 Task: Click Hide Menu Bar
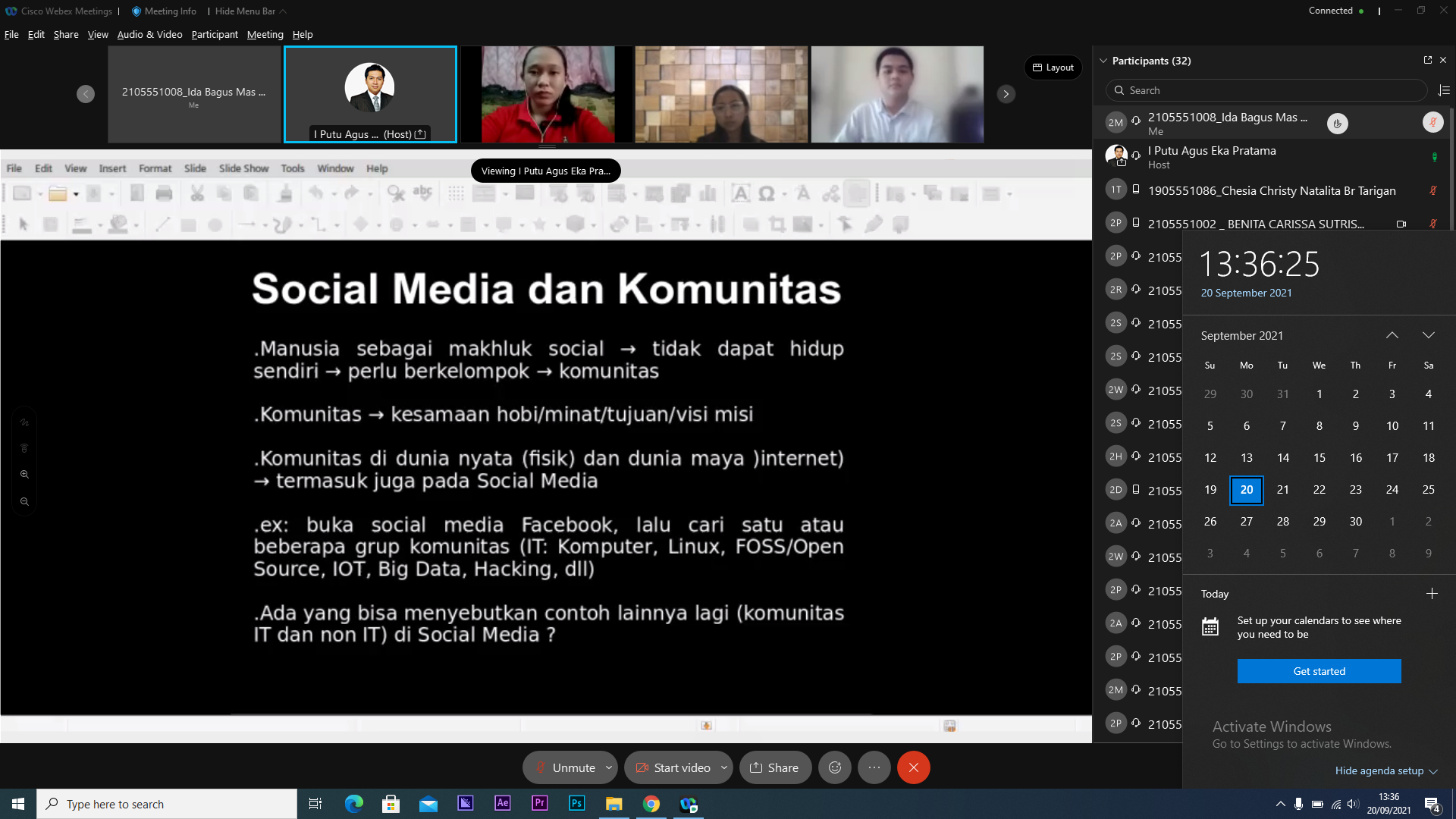pyautogui.click(x=250, y=11)
